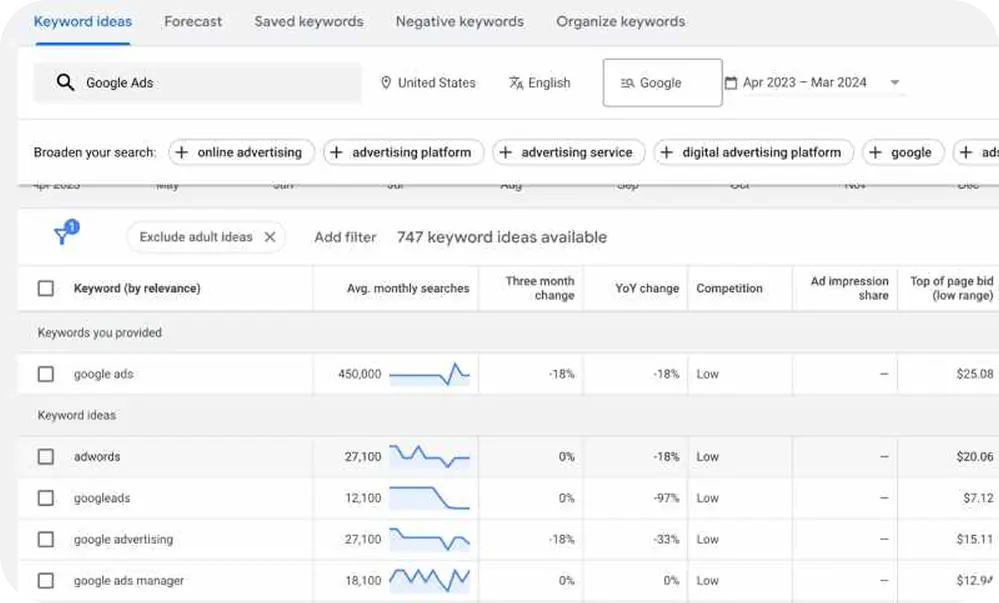
Task: Add google suggestion chip
Action: [903, 152]
